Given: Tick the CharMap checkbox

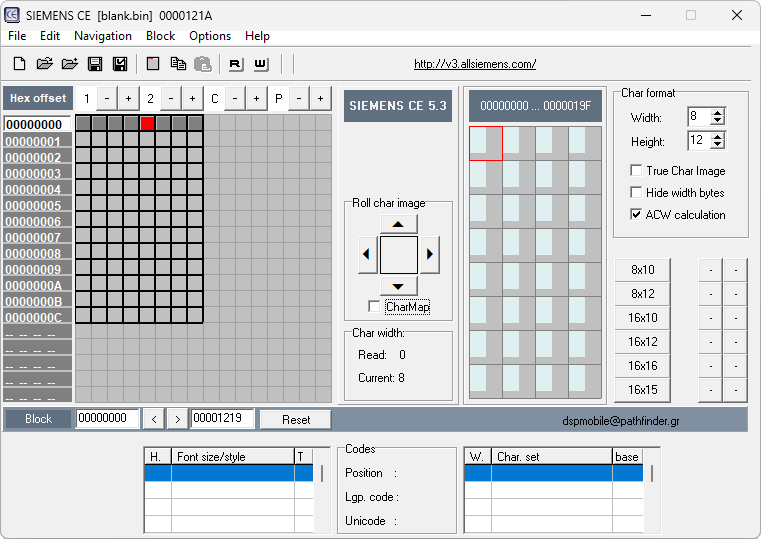Looking at the screenshot, I should click(374, 307).
